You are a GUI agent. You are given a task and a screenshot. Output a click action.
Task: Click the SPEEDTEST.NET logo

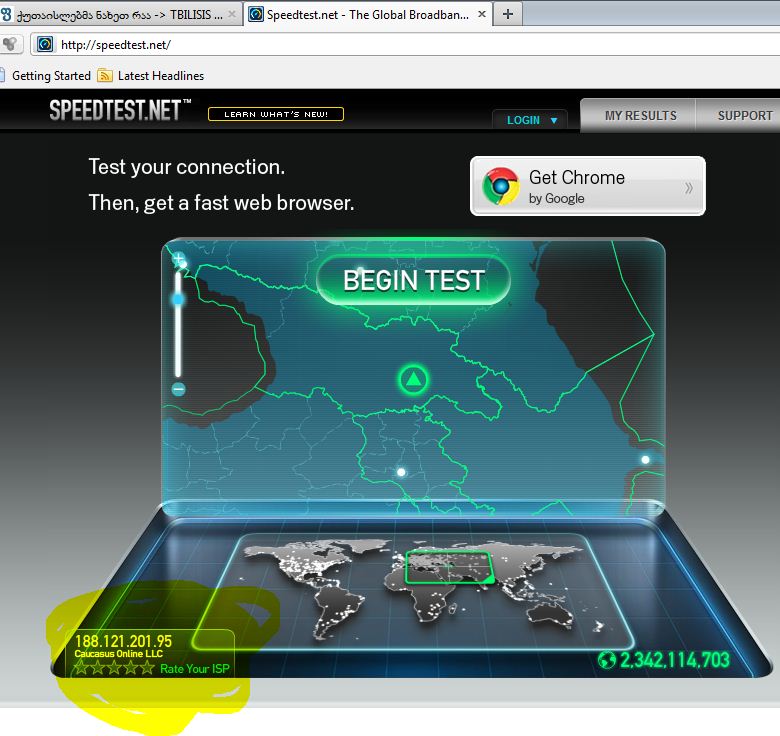coord(120,109)
